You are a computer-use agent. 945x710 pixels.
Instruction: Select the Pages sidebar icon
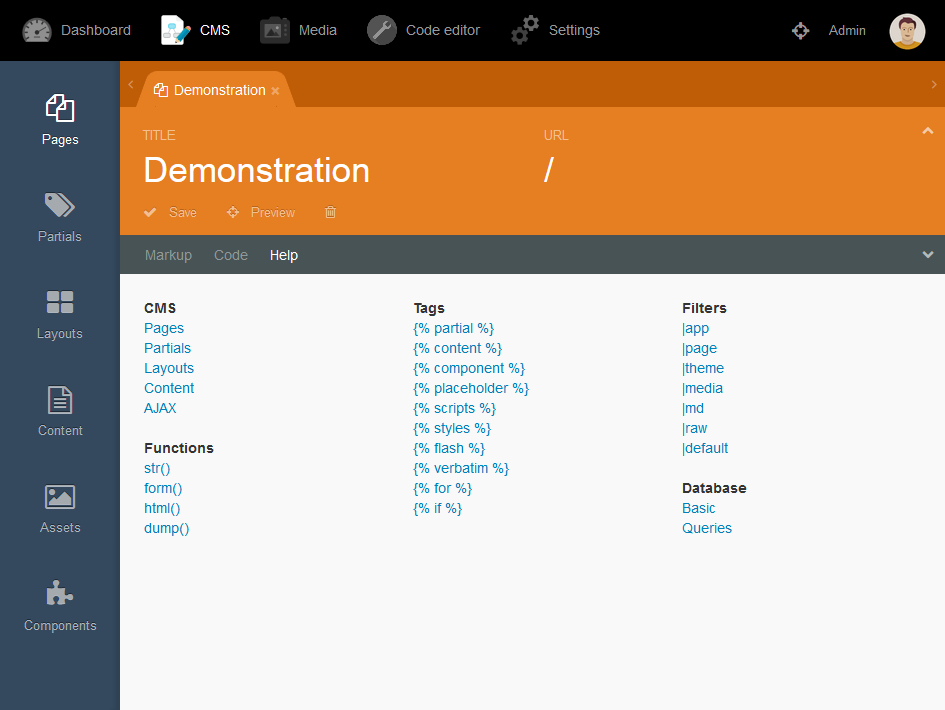[60, 108]
